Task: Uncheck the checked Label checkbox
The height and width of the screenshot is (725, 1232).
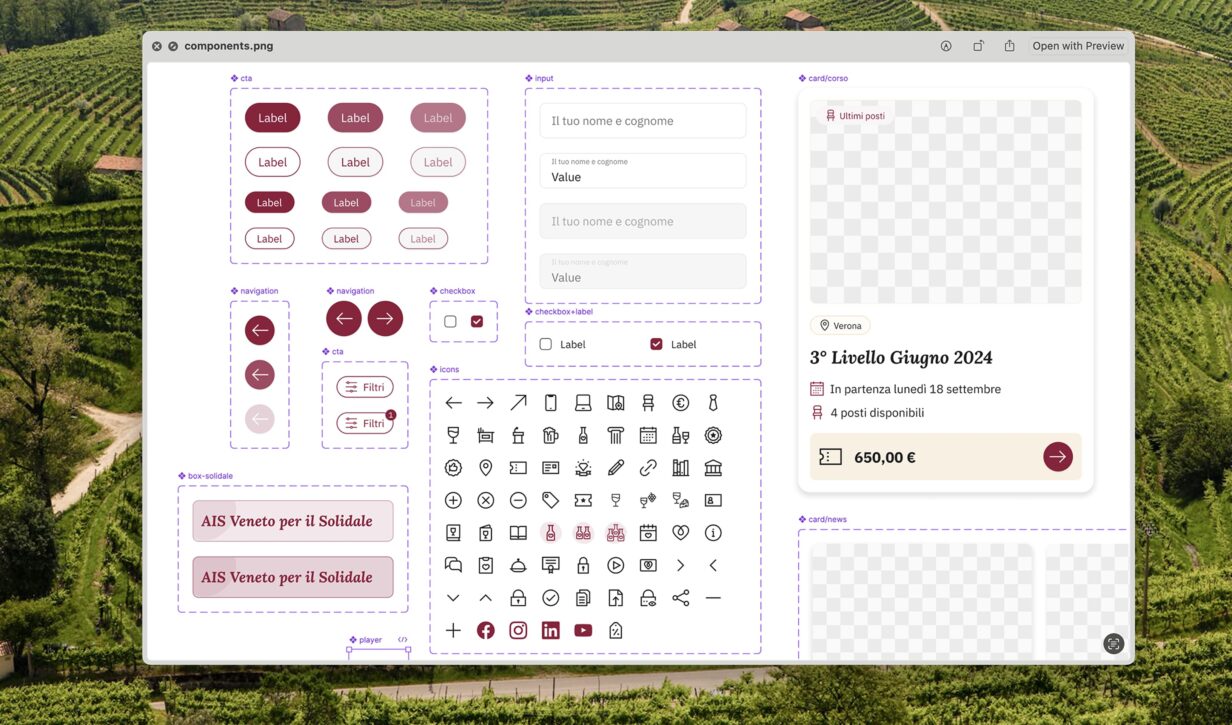Action: coord(656,344)
